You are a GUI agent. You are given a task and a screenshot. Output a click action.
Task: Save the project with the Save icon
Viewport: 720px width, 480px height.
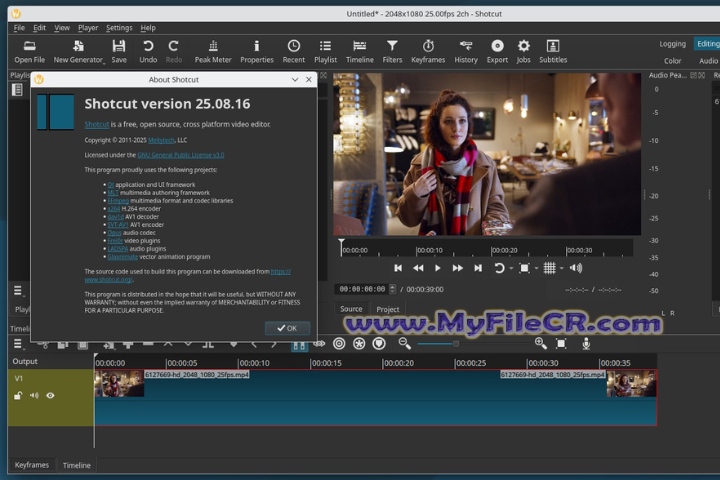tap(119, 51)
